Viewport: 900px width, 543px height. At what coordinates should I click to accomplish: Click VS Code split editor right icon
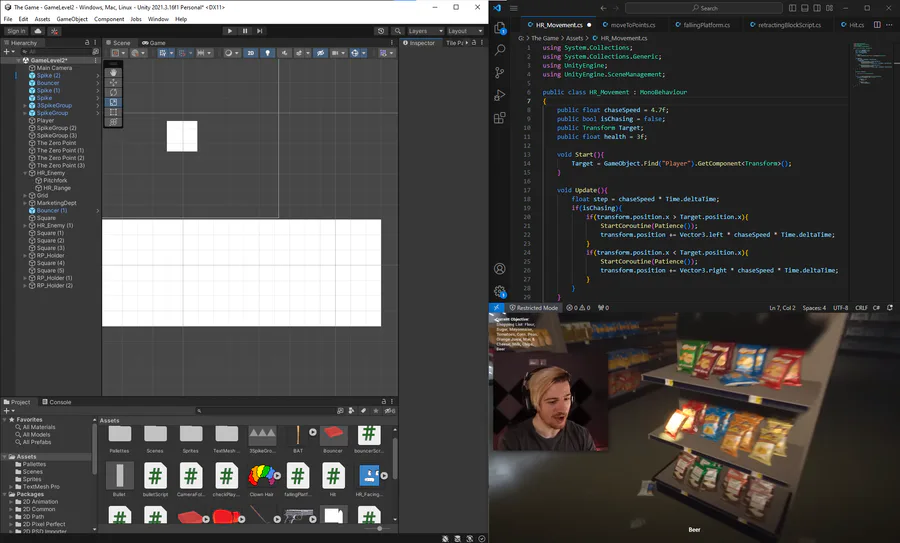877,25
